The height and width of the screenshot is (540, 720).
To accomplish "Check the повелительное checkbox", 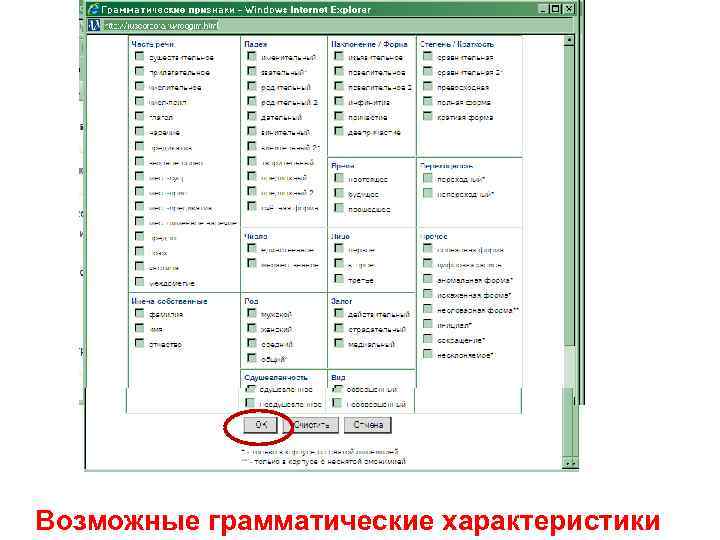I will (x=339, y=71).
